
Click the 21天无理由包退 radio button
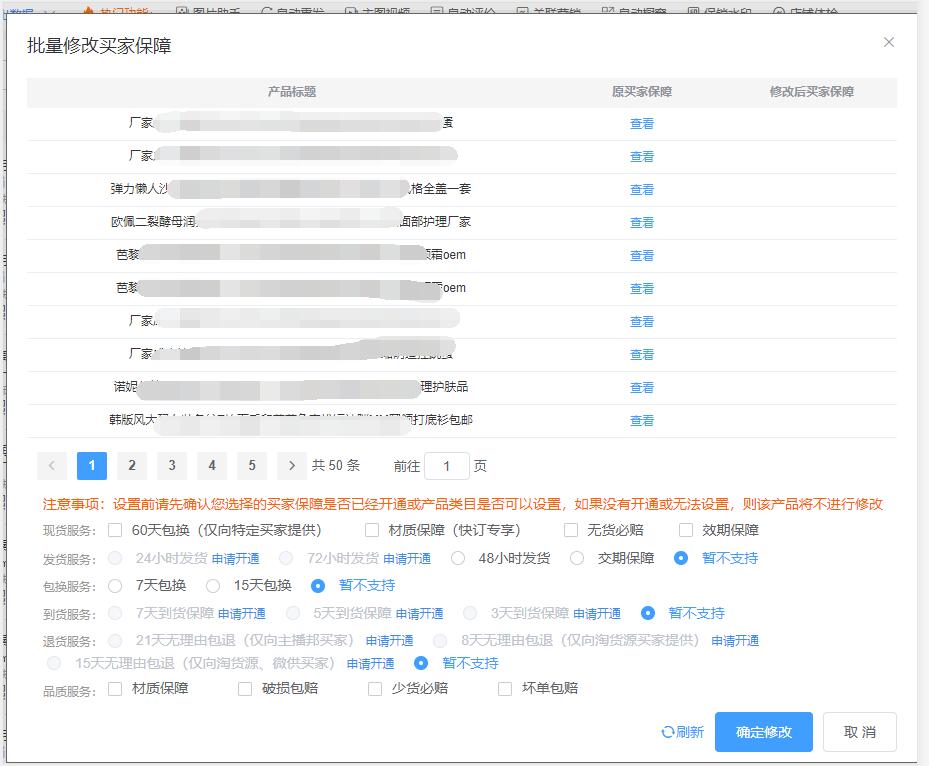point(116,640)
